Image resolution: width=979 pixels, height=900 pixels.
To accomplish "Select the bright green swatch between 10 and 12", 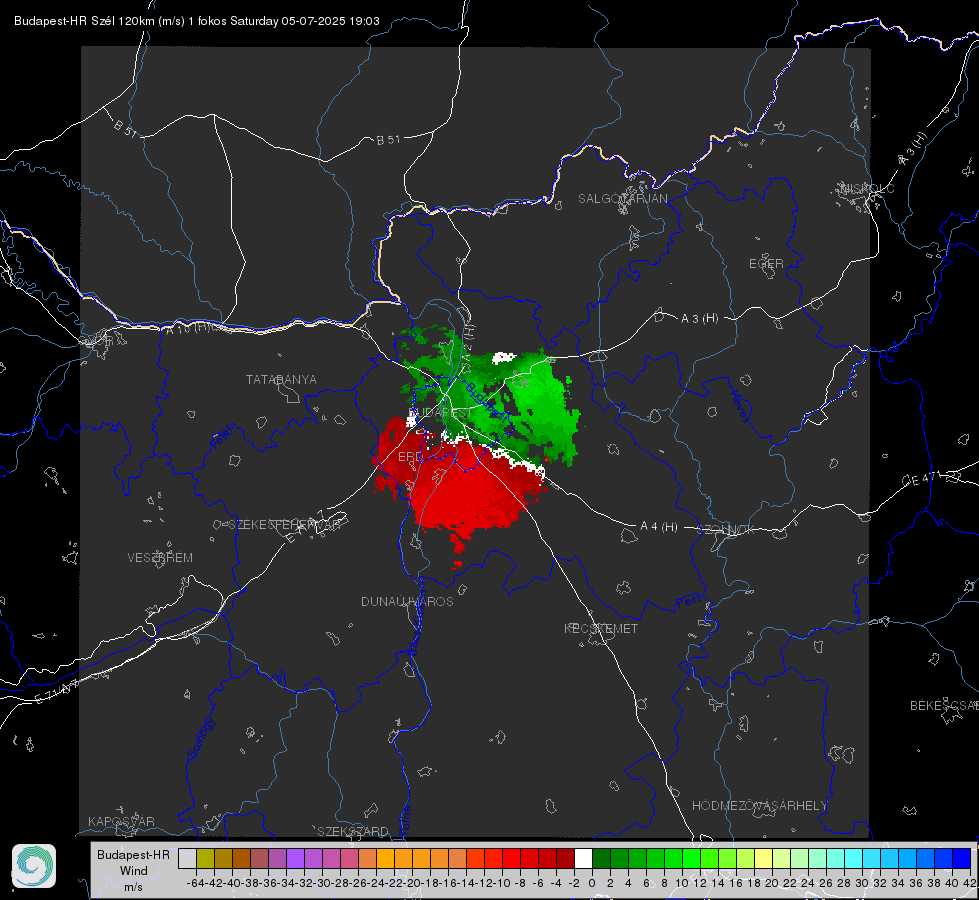I will click(x=691, y=859).
